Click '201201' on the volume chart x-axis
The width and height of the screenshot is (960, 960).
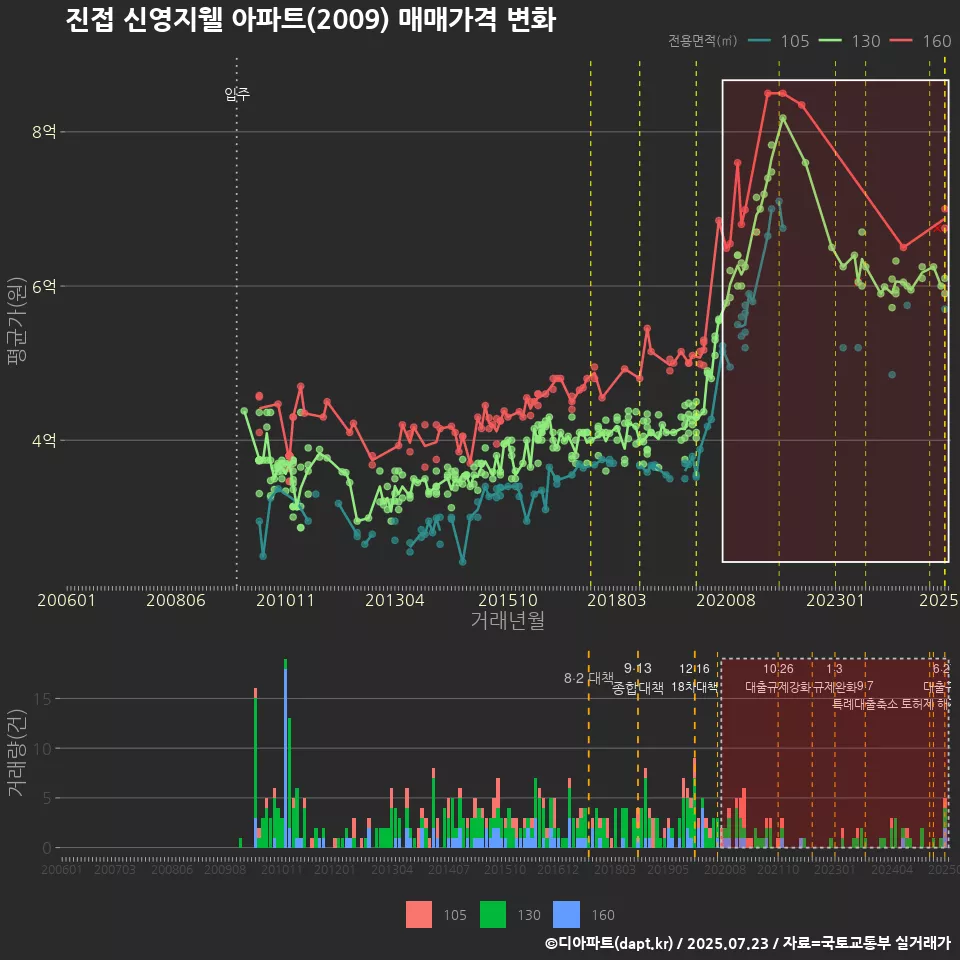tap(334, 869)
